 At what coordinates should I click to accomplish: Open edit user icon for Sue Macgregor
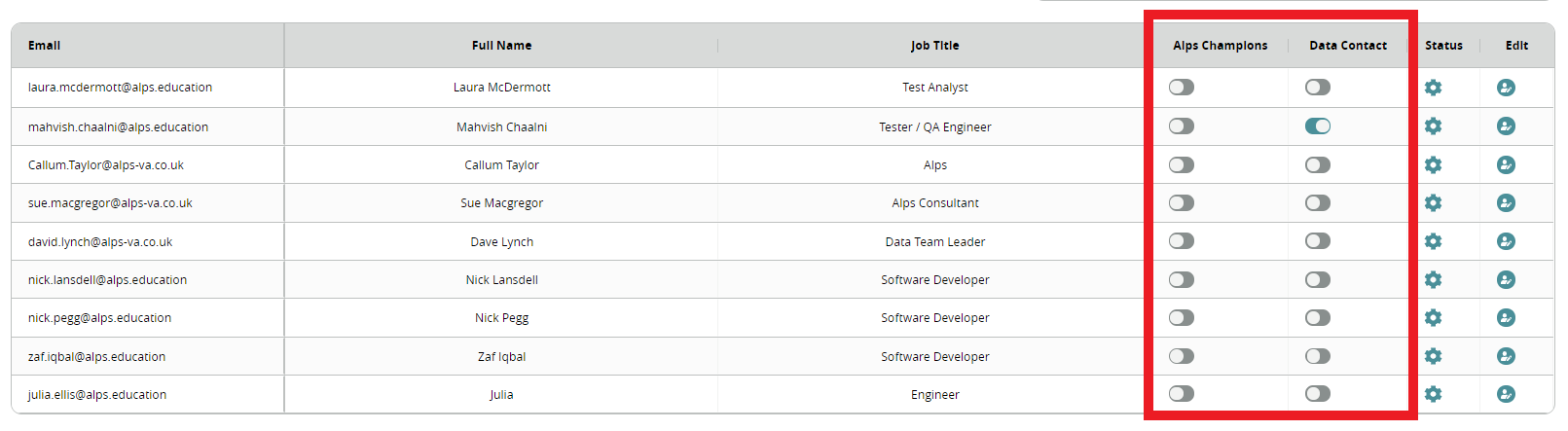pyautogui.click(x=1506, y=203)
